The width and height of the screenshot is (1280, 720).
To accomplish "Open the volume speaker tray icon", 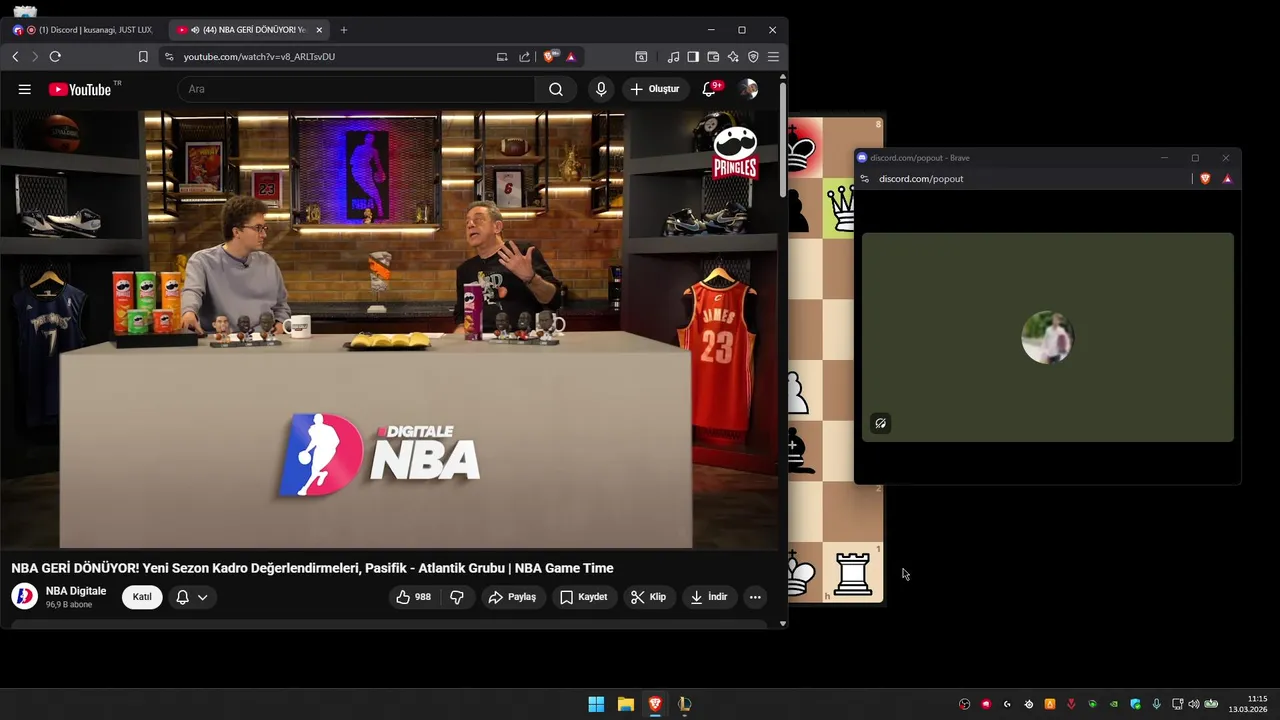I will point(1193,704).
